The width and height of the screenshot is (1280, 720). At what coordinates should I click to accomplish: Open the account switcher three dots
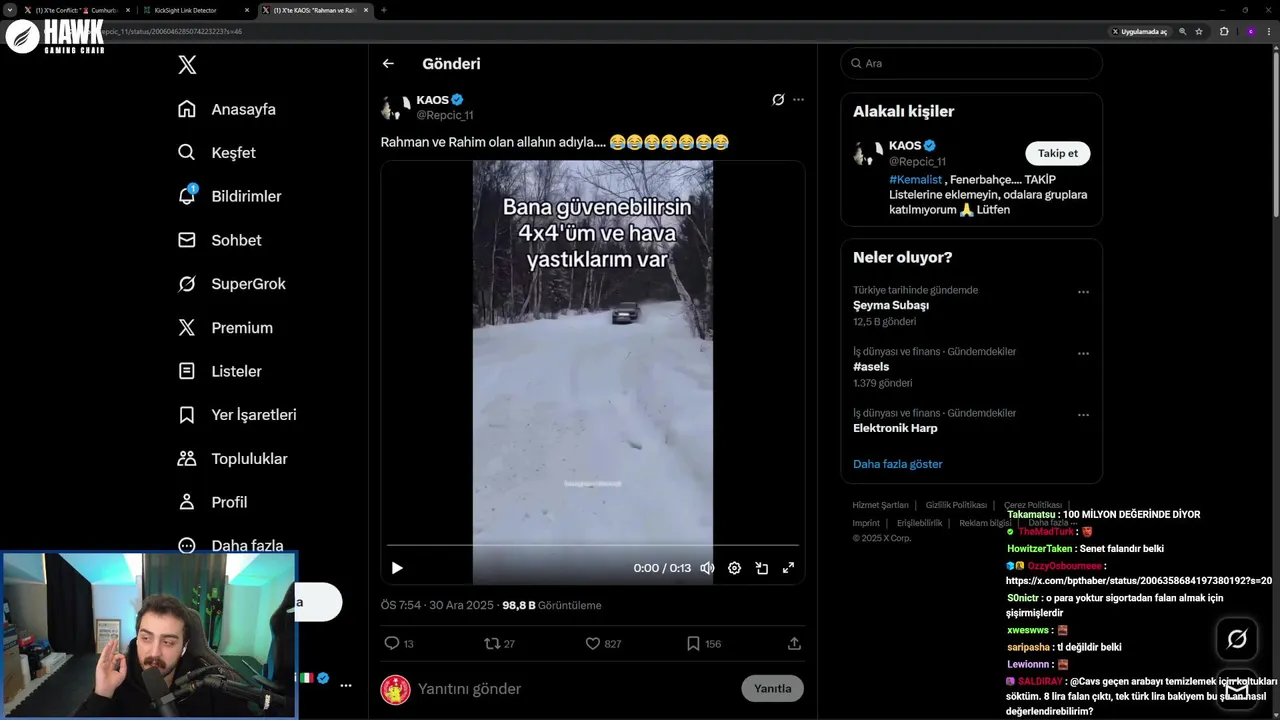[x=346, y=686]
